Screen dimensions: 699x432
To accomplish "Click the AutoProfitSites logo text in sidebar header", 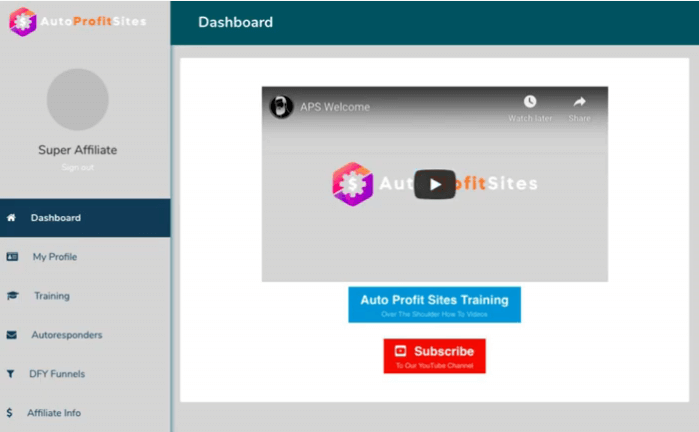I will 93,21.
